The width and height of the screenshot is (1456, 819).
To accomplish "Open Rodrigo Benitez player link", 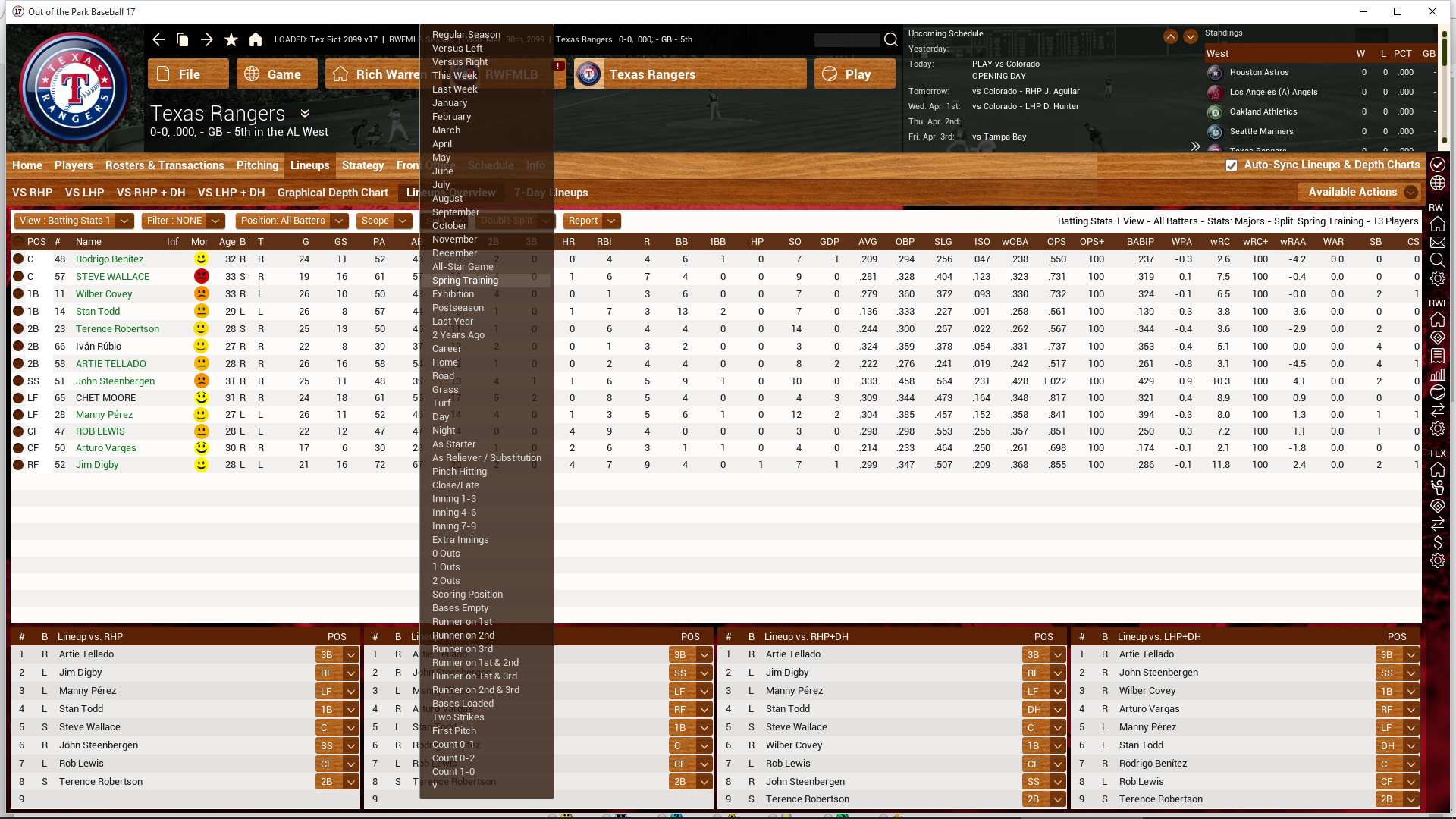I will pyautogui.click(x=109, y=259).
